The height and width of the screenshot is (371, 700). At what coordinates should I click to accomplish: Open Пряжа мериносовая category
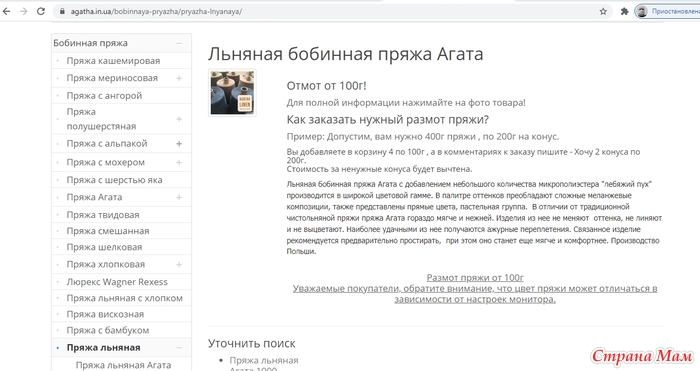click(x=112, y=78)
